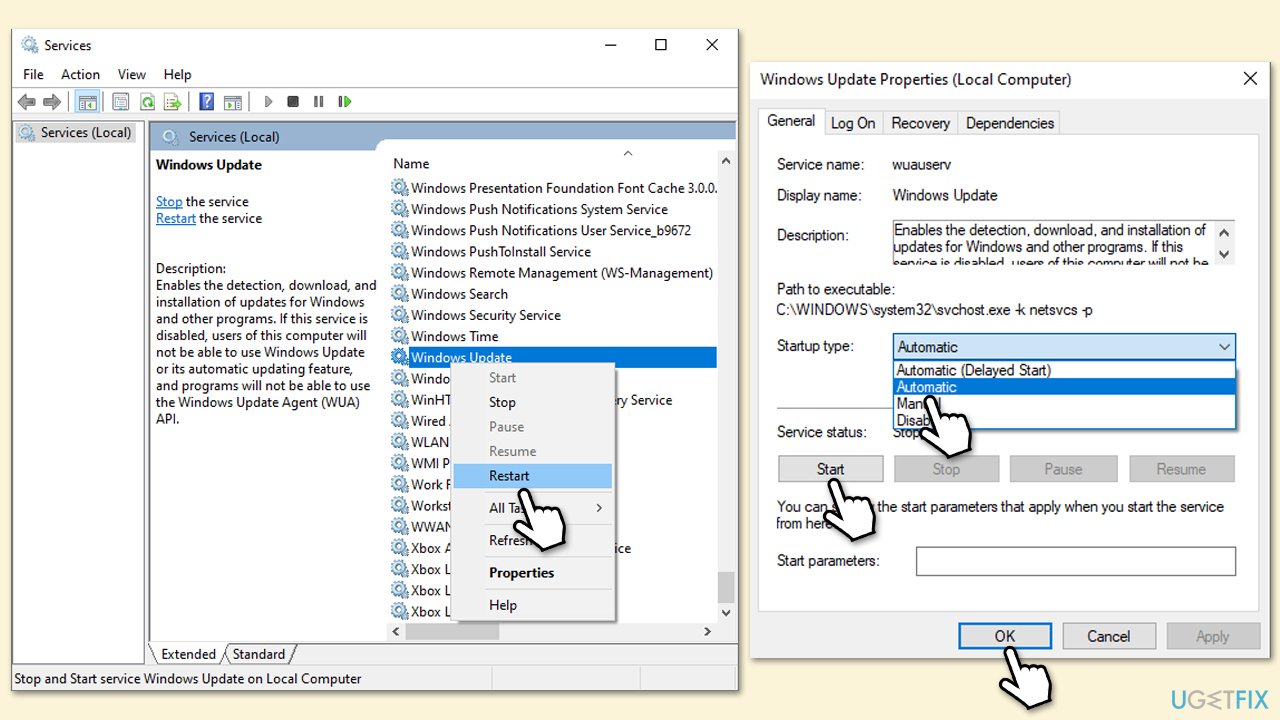Open the toolbar Properties sheet icon
The image size is (1280, 720).
121,102
